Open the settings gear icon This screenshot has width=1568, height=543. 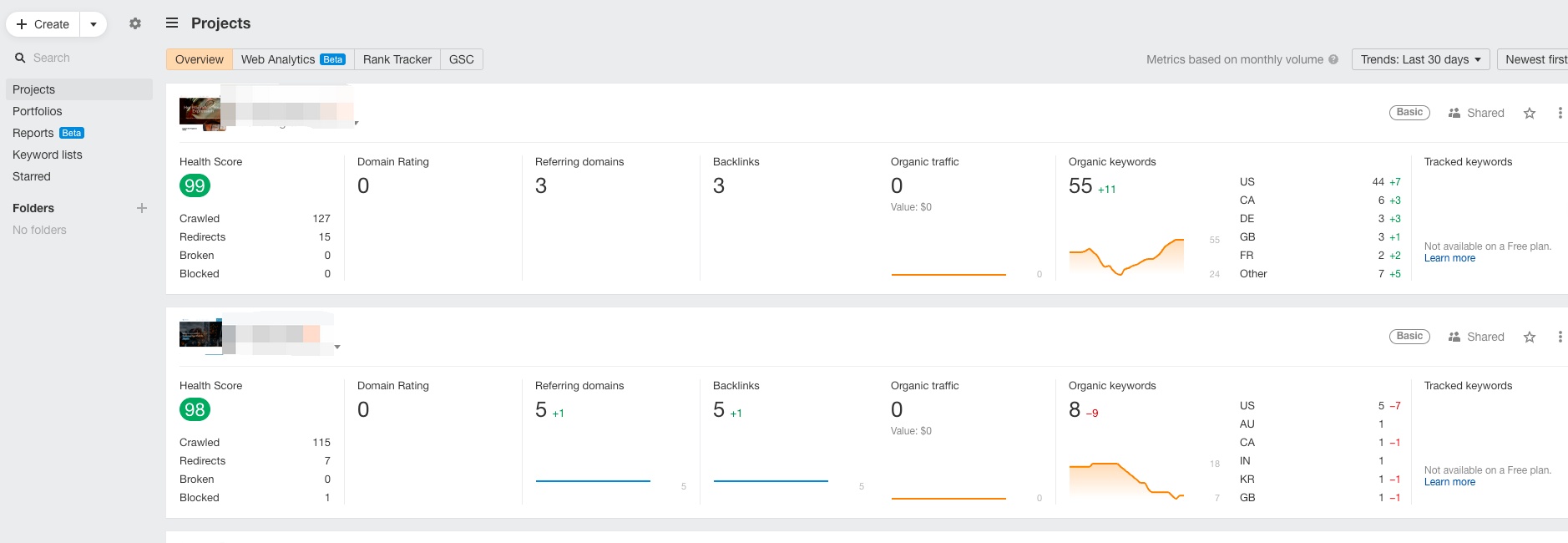[135, 24]
